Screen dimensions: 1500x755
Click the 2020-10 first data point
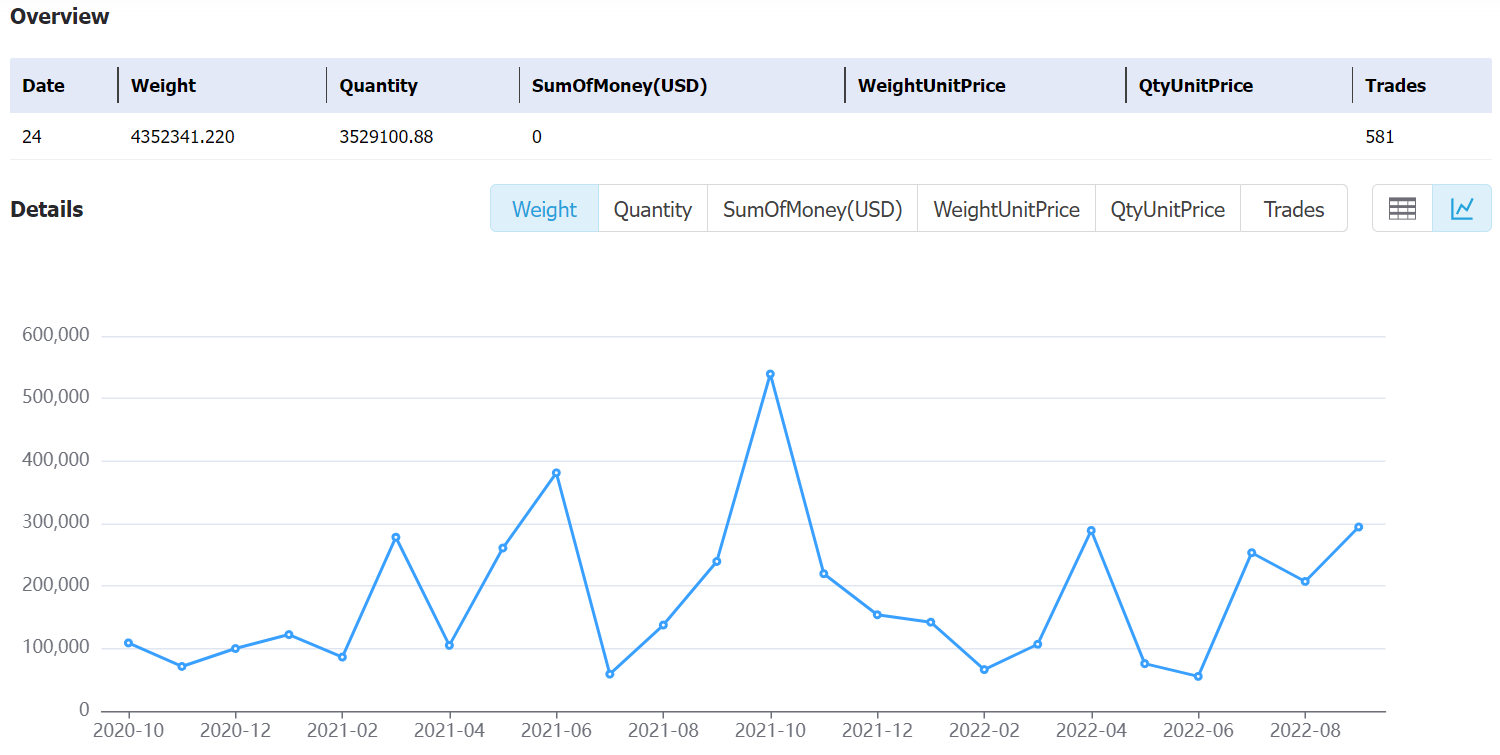(128, 643)
